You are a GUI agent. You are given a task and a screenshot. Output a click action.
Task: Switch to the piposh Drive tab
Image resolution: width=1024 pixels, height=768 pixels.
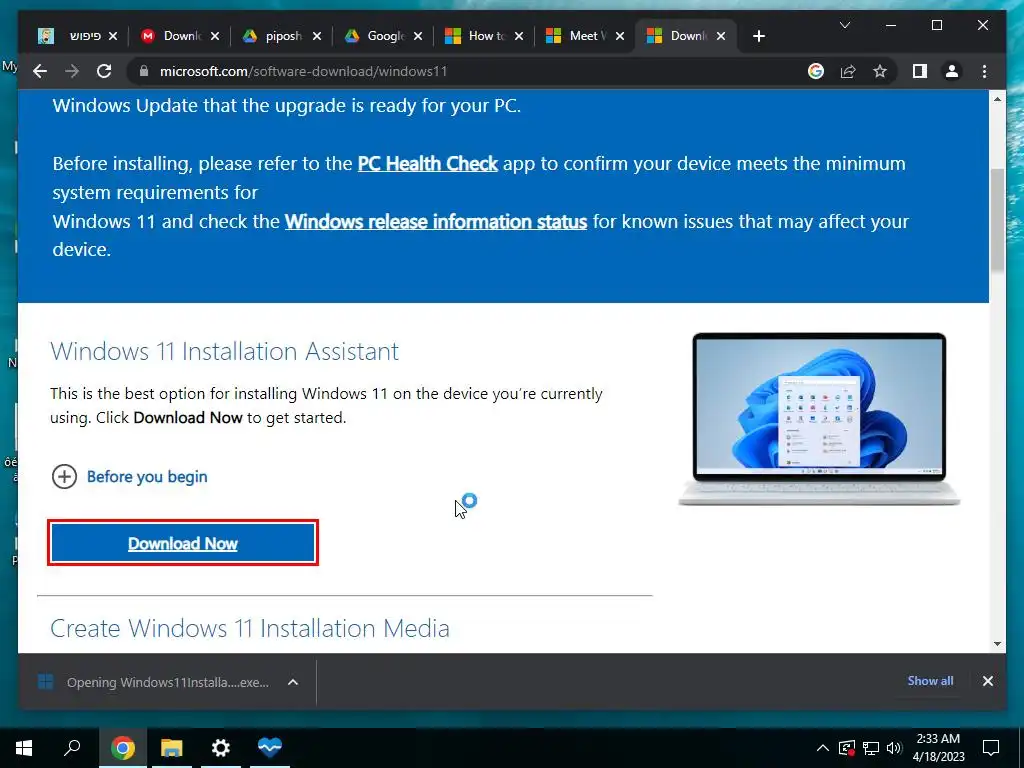[x=273, y=36]
